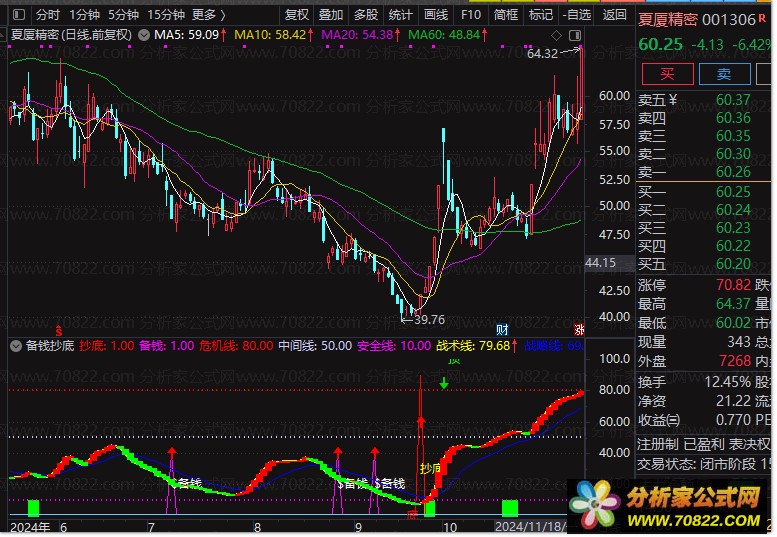Click the 最低 value 60.02
The width and height of the screenshot is (777, 537).
coord(733,323)
